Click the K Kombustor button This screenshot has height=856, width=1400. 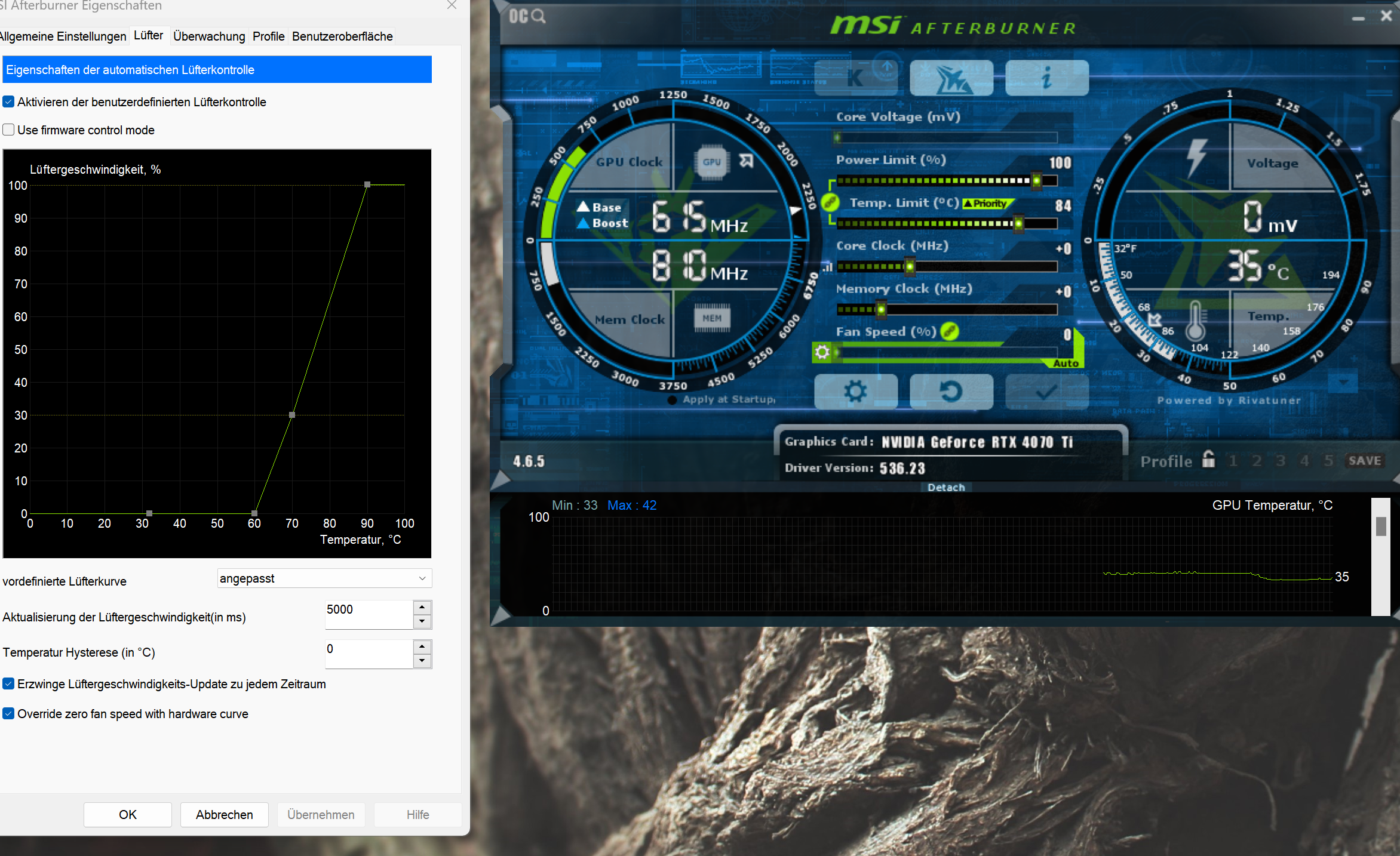click(x=855, y=78)
